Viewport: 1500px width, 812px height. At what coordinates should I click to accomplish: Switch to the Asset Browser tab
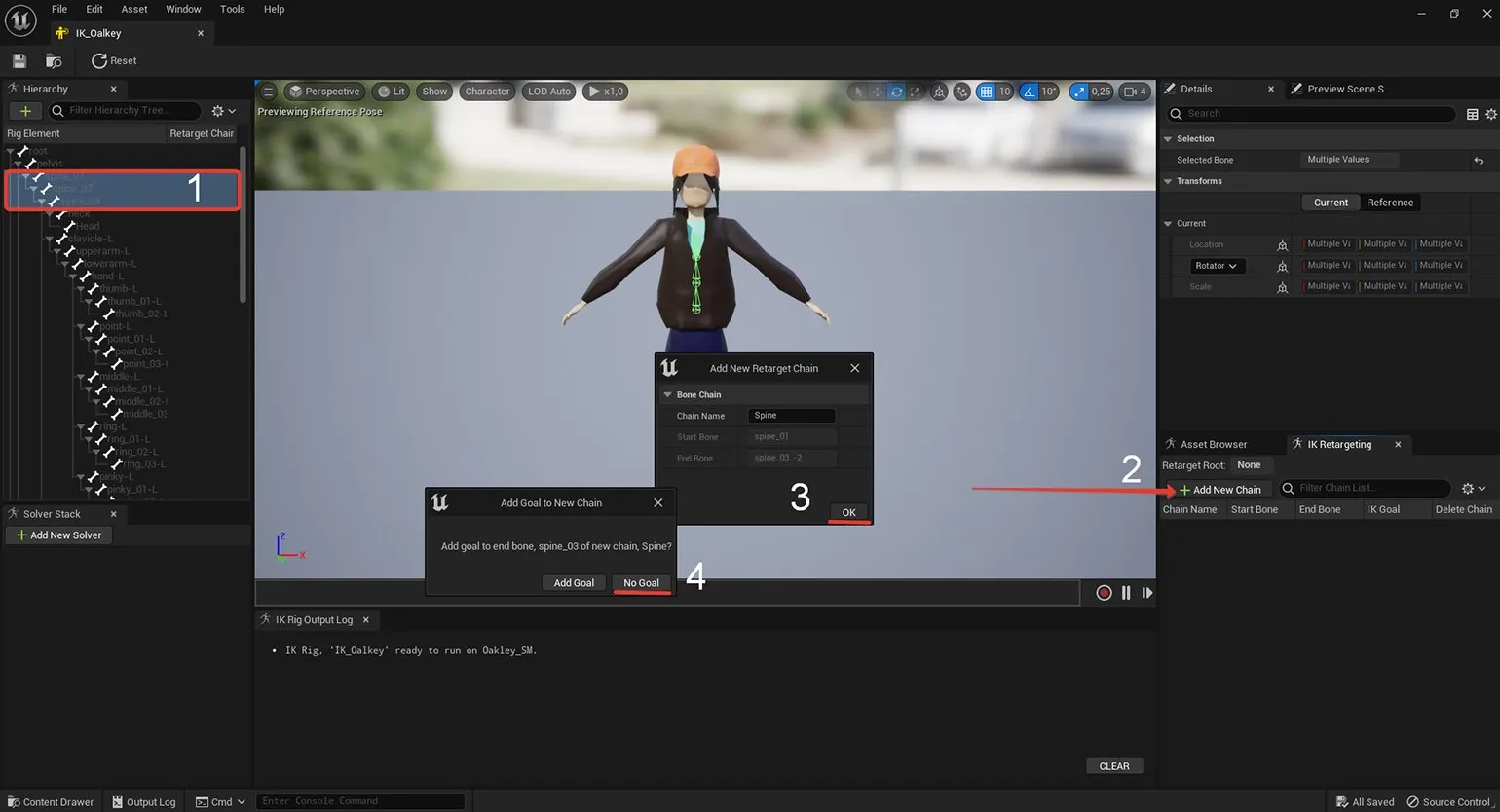click(x=1213, y=444)
